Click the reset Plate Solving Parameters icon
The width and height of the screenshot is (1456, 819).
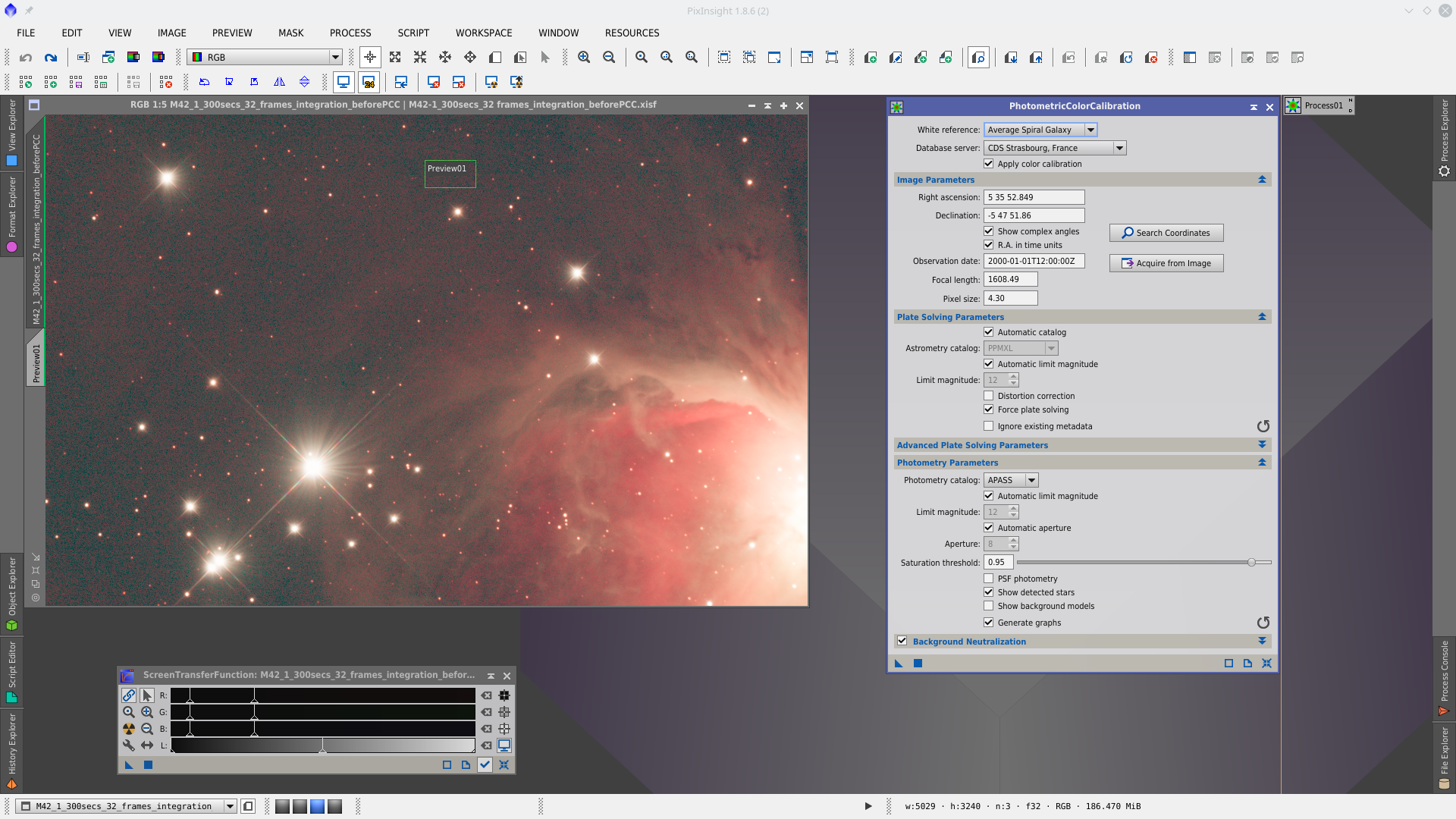(x=1263, y=426)
